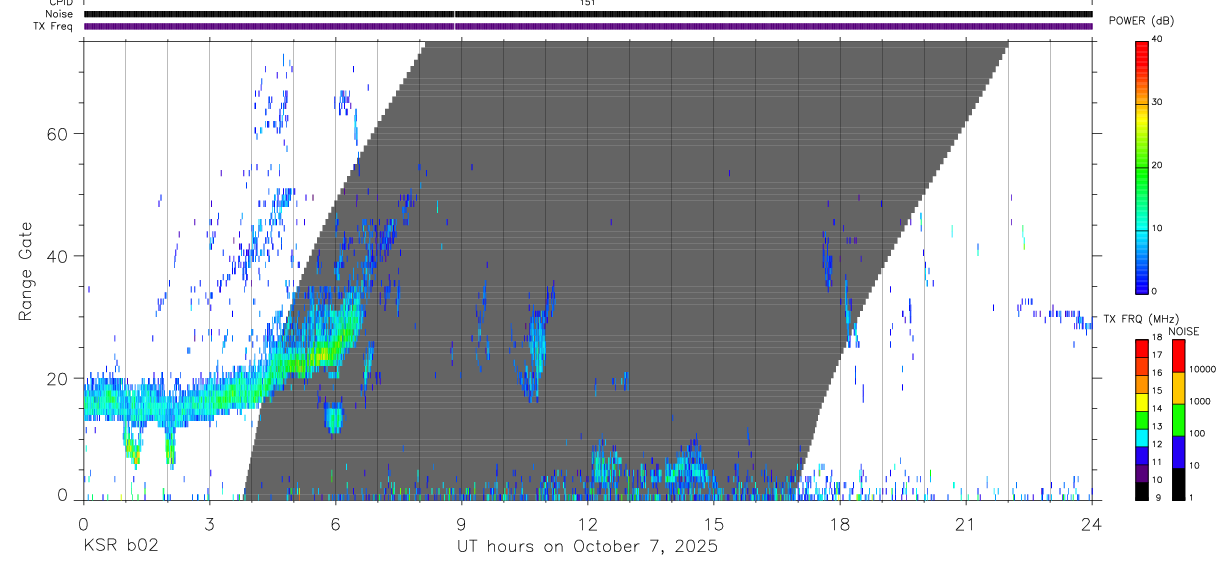
Task: Select the 11 tick on the TX FRQ scale
Action: (1158, 462)
